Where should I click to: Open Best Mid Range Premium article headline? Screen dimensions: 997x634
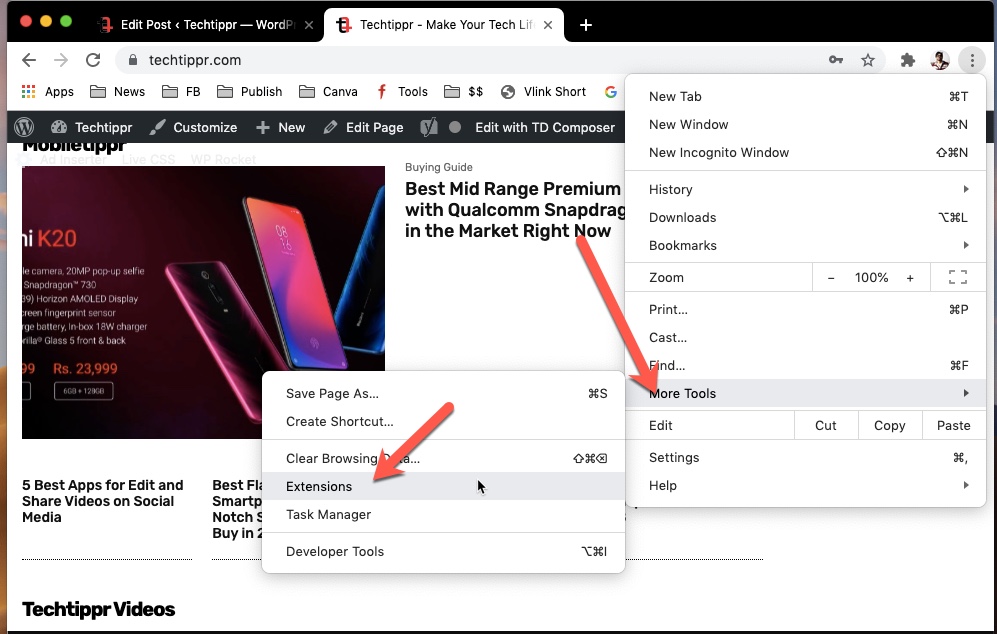(x=514, y=210)
